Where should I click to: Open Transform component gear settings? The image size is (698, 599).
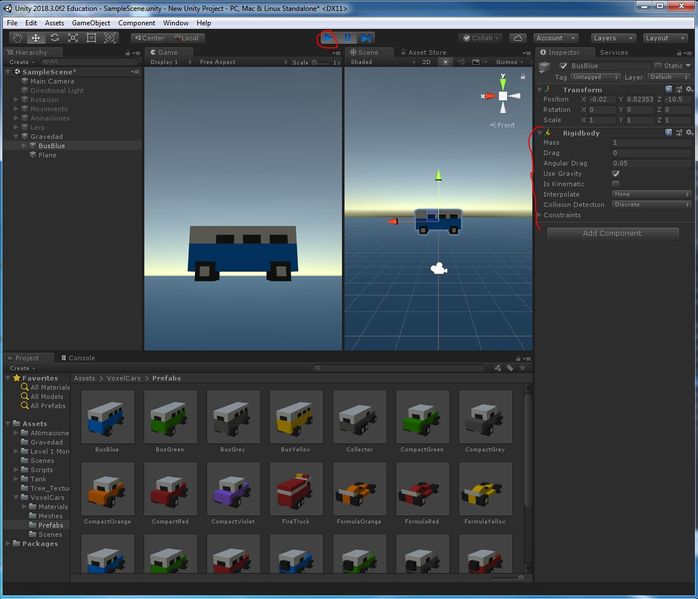(690, 89)
